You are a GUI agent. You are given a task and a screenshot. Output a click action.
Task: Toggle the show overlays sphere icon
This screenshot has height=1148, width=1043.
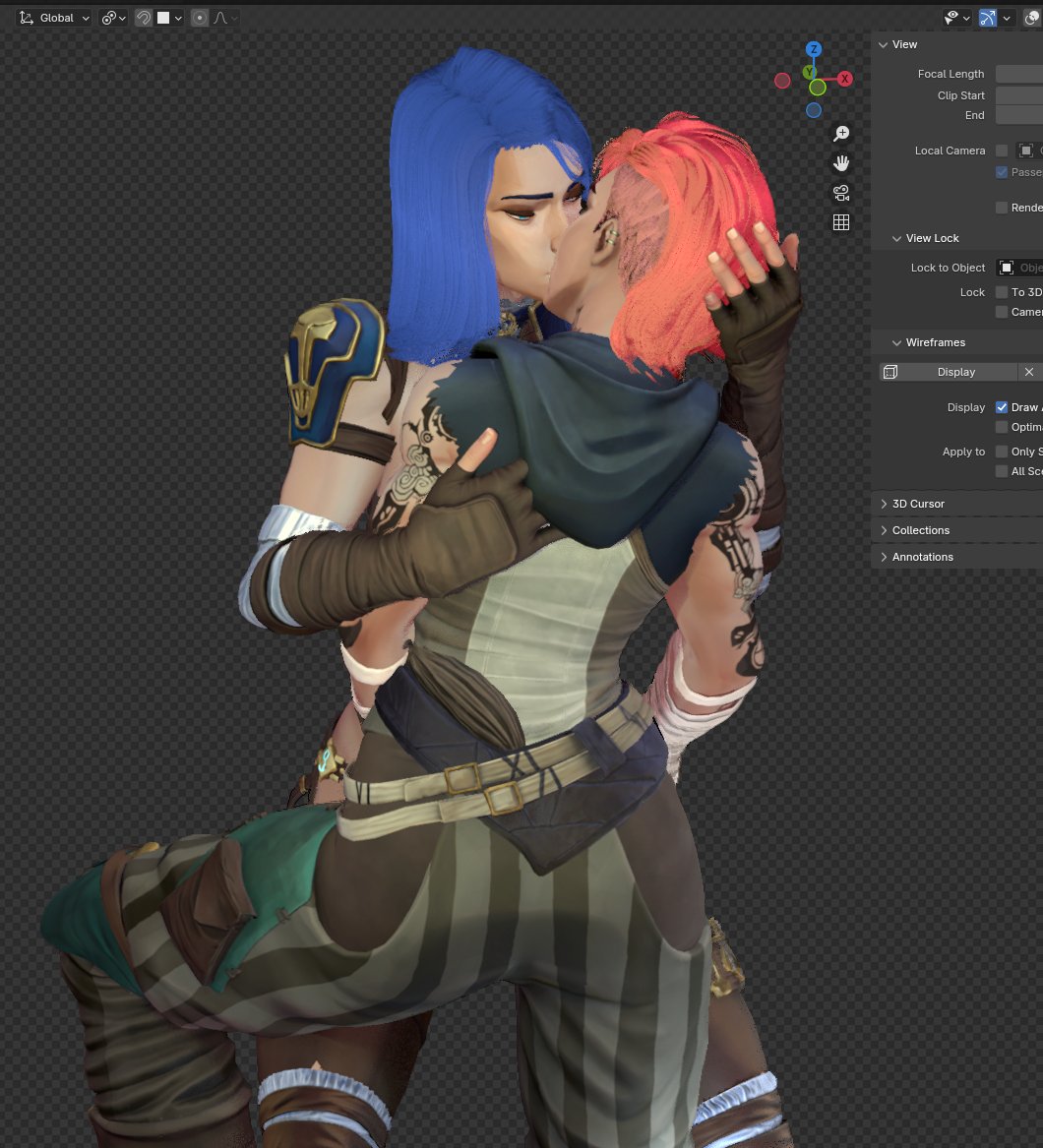tap(1032, 18)
